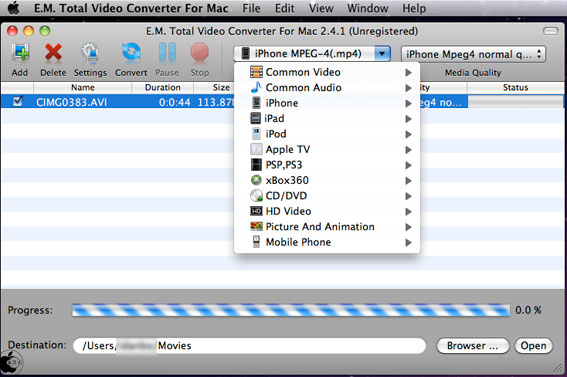
Task: Click the Add video file icon
Action: point(20,53)
